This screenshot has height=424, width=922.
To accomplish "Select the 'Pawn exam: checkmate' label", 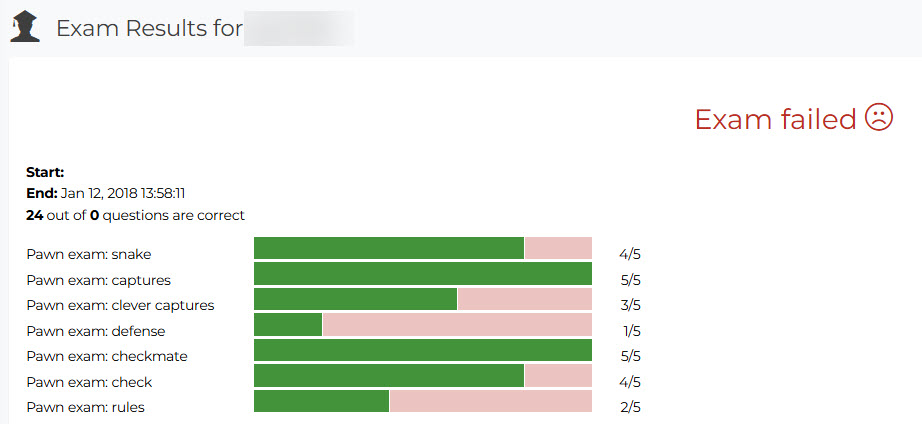I will coord(107,356).
